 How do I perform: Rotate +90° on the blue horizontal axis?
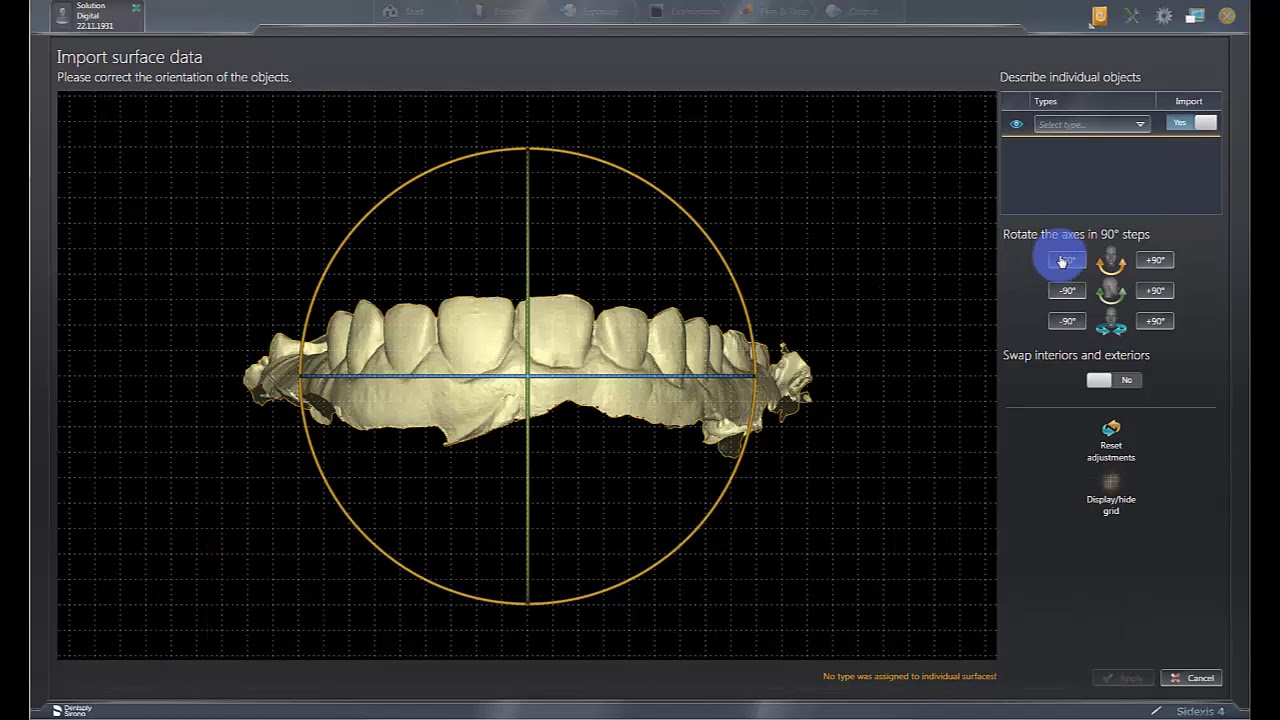point(1155,321)
